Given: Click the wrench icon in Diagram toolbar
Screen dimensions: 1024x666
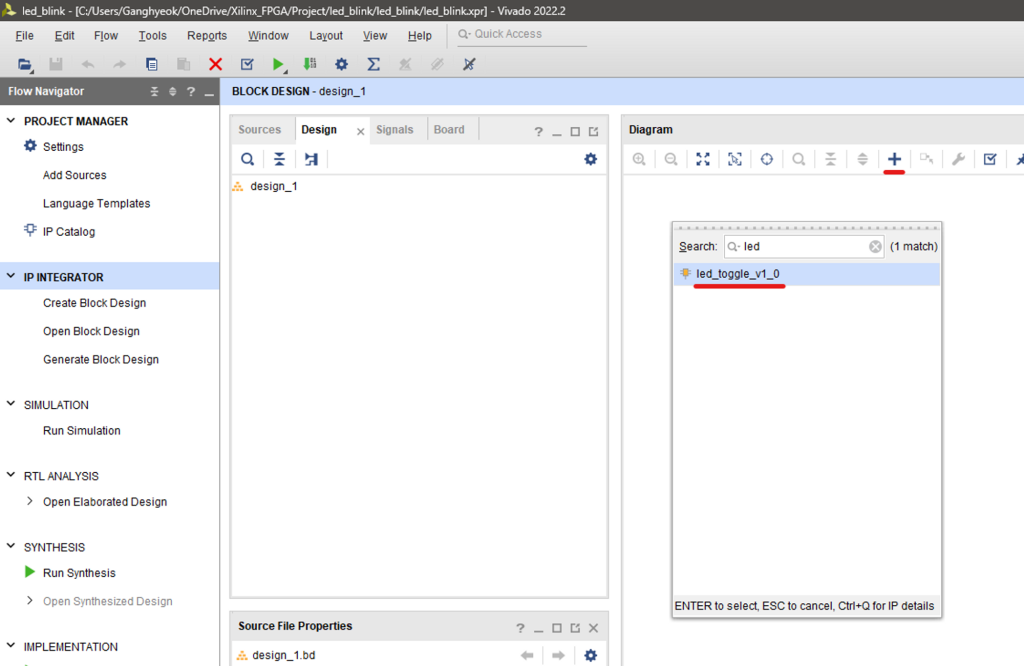Looking at the screenshot, I should tap(958, 159).
